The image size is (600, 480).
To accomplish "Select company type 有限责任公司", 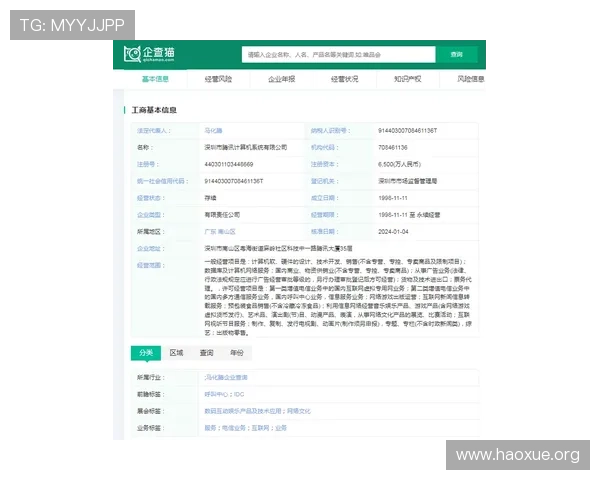I will (x=222, y=215).
